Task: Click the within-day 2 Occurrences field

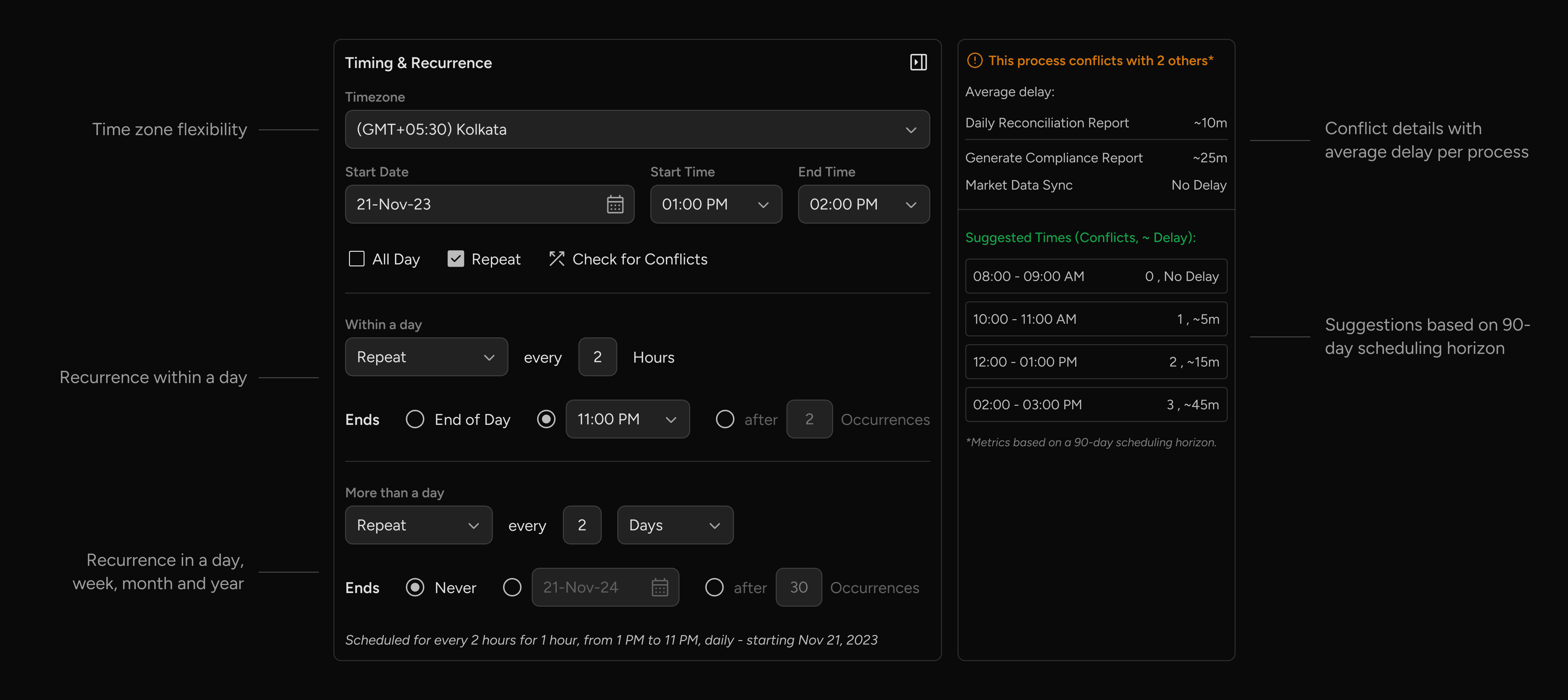Action: click(x=809, y=419)
